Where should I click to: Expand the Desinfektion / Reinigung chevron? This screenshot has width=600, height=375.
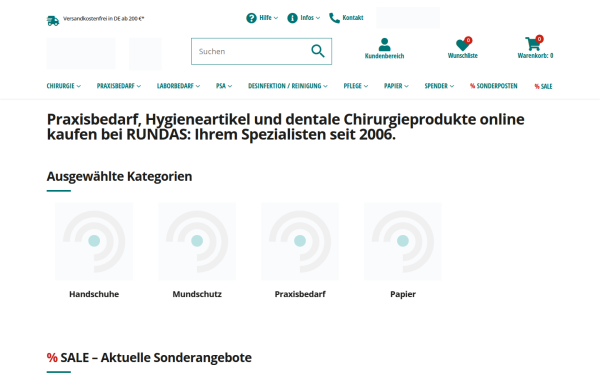[x=325, y=86]
